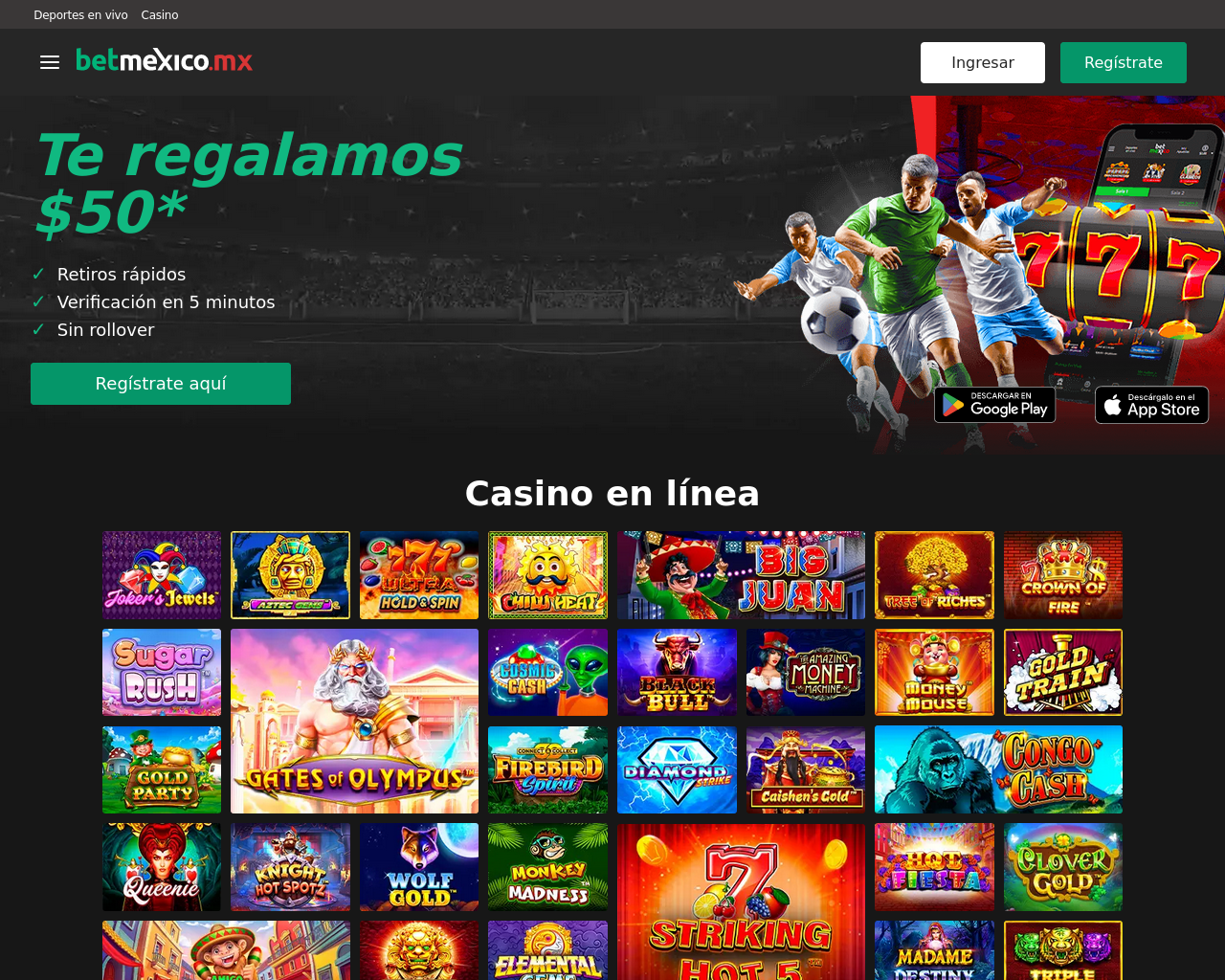Click the Regístrate aquí banner button
This screenshot has height=980, width=1225.
tap(161, 384)
